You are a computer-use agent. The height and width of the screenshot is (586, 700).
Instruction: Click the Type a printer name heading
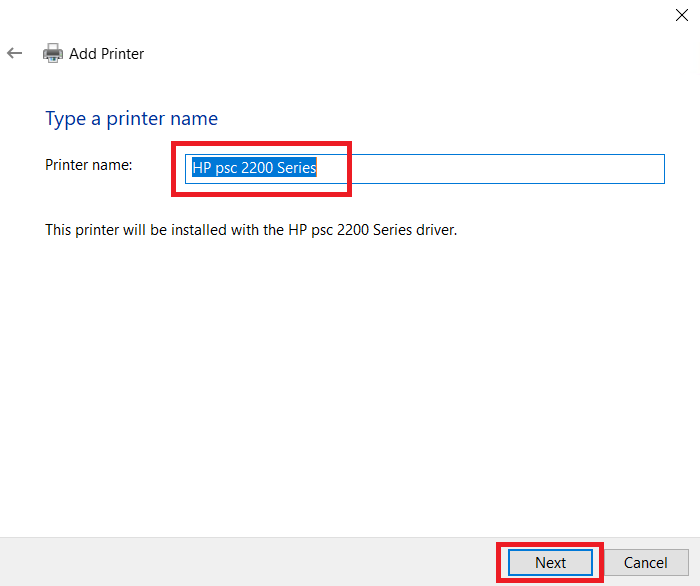pyautogui.click(x=131, y=119)
